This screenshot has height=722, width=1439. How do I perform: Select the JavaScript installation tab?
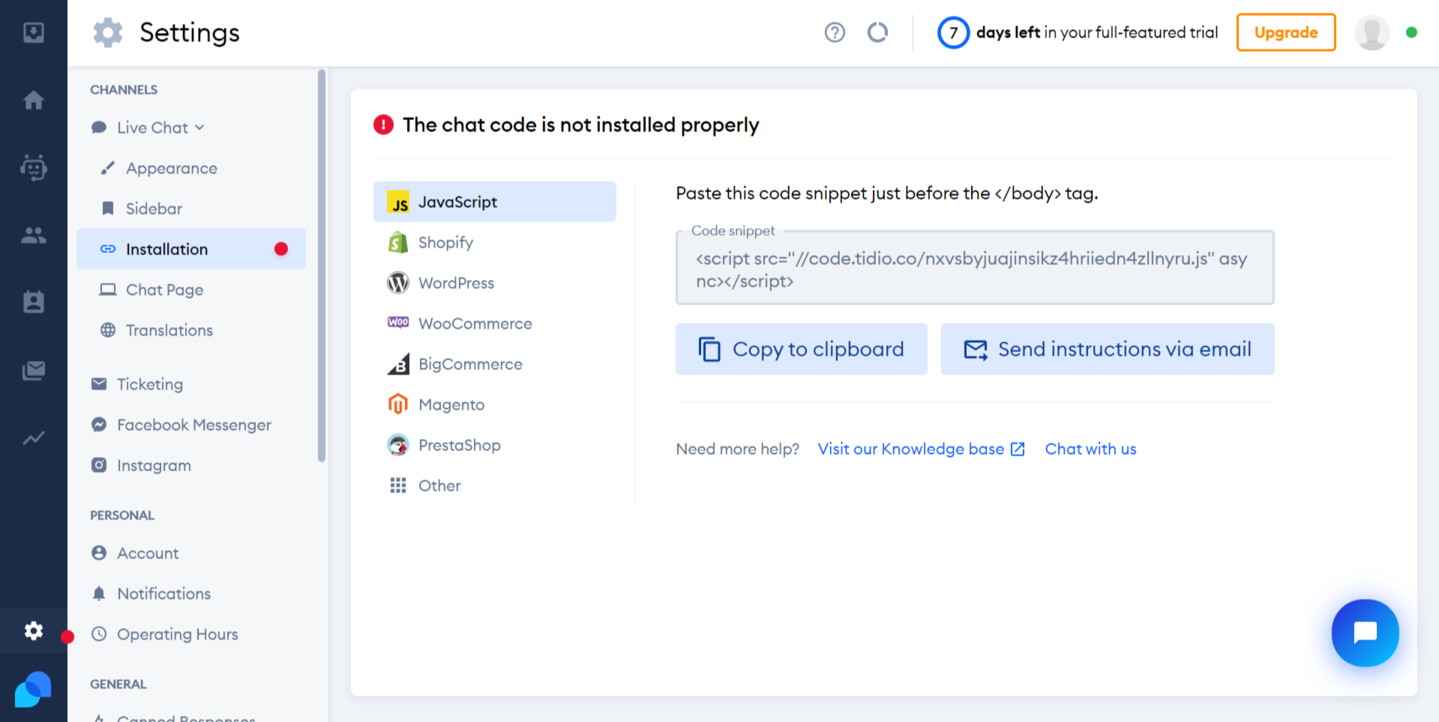[494, 202]
